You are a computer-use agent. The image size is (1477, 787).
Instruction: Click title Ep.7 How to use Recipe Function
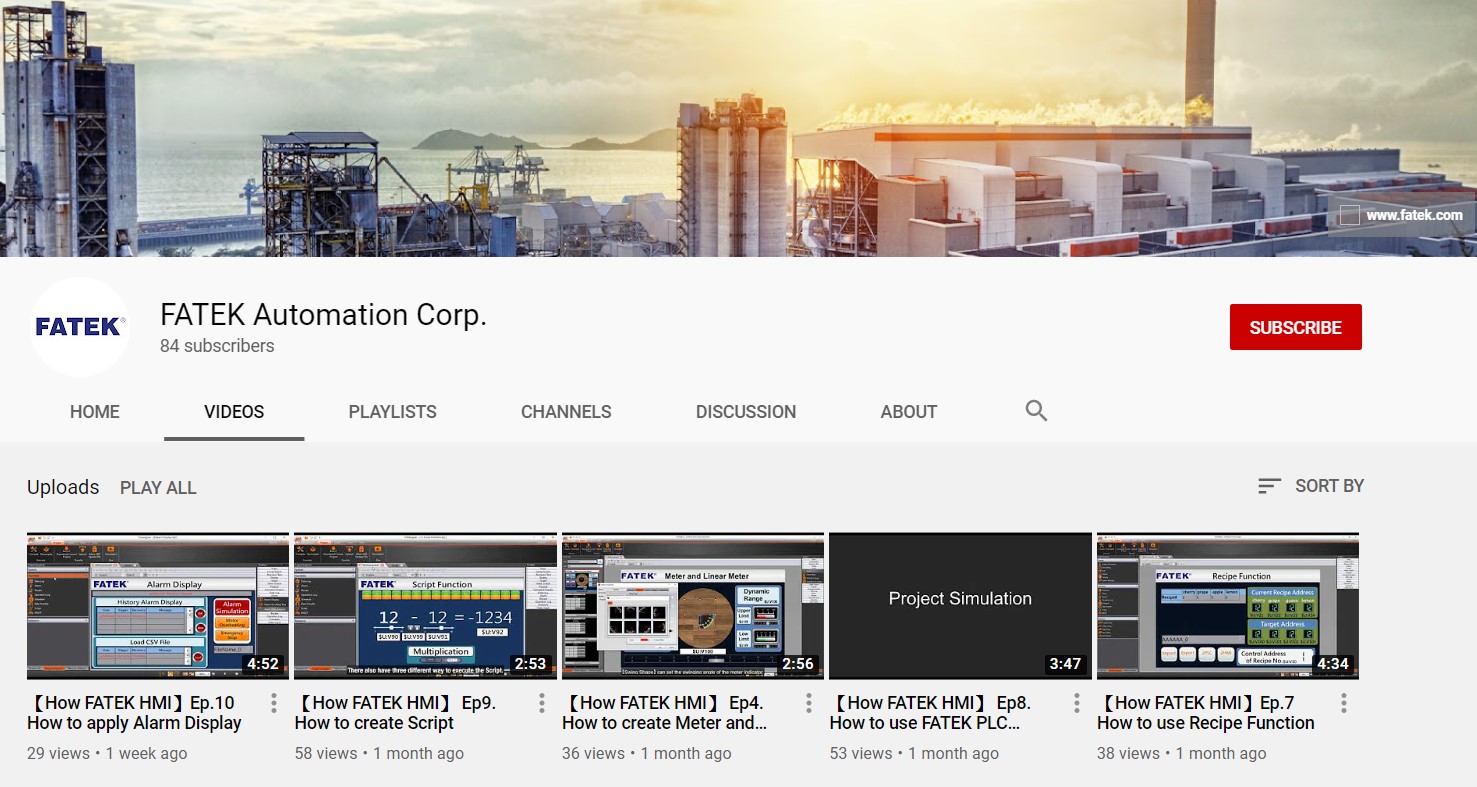pos(1206,713)
